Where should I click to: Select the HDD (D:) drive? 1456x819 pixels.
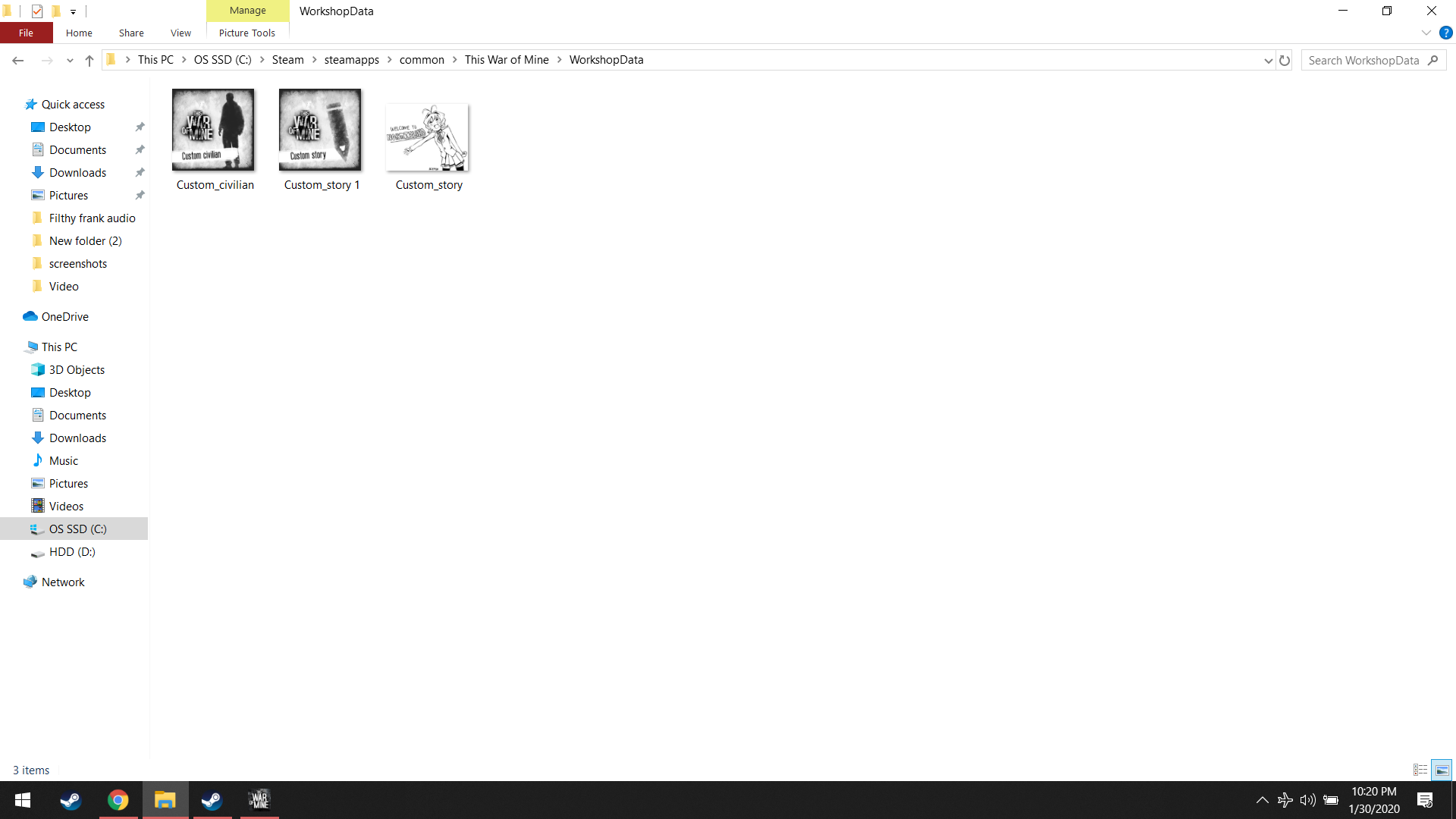pos(72,552)
